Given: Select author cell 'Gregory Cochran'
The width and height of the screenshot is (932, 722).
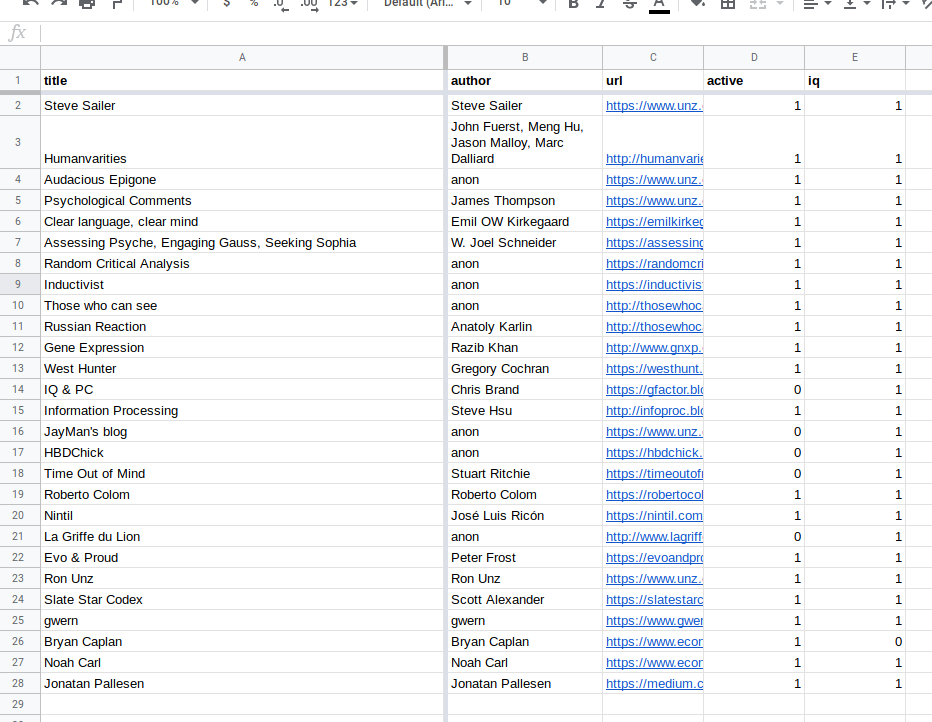Looking at the screenshot, I should click(525, 368).
